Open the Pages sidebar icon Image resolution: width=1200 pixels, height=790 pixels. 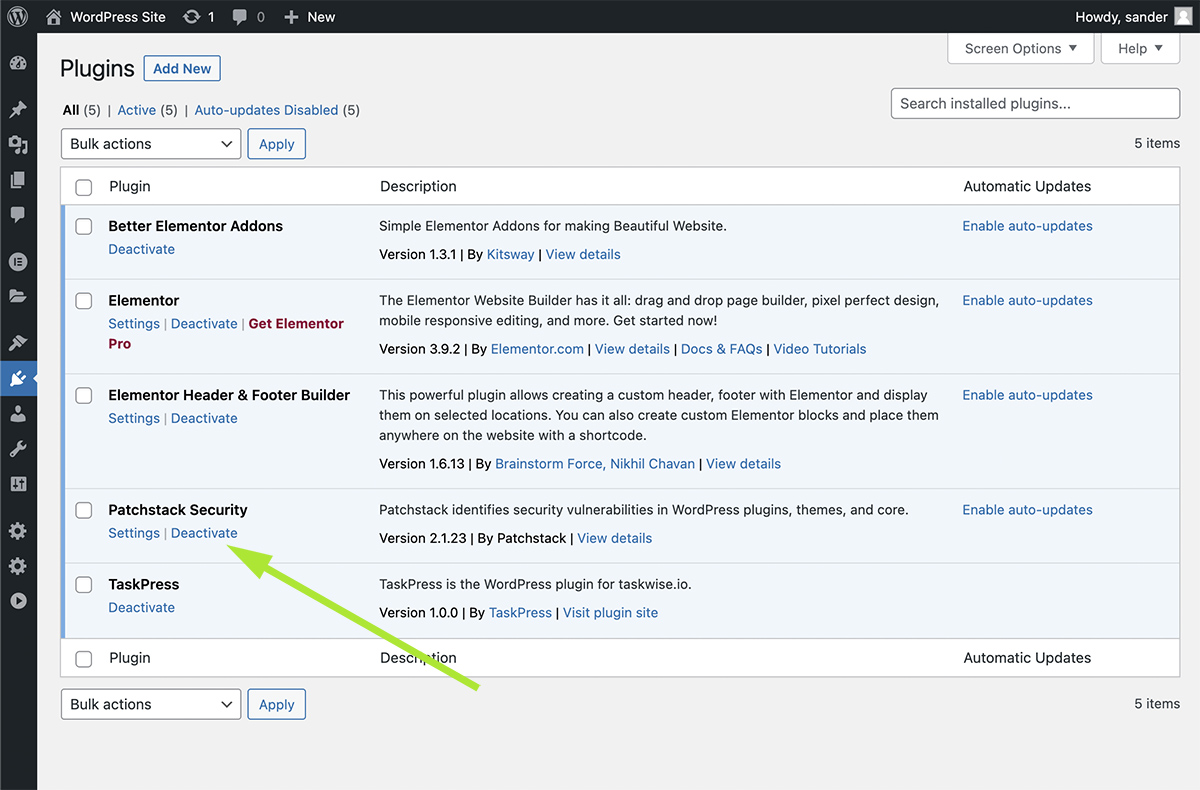click(18, 180)
